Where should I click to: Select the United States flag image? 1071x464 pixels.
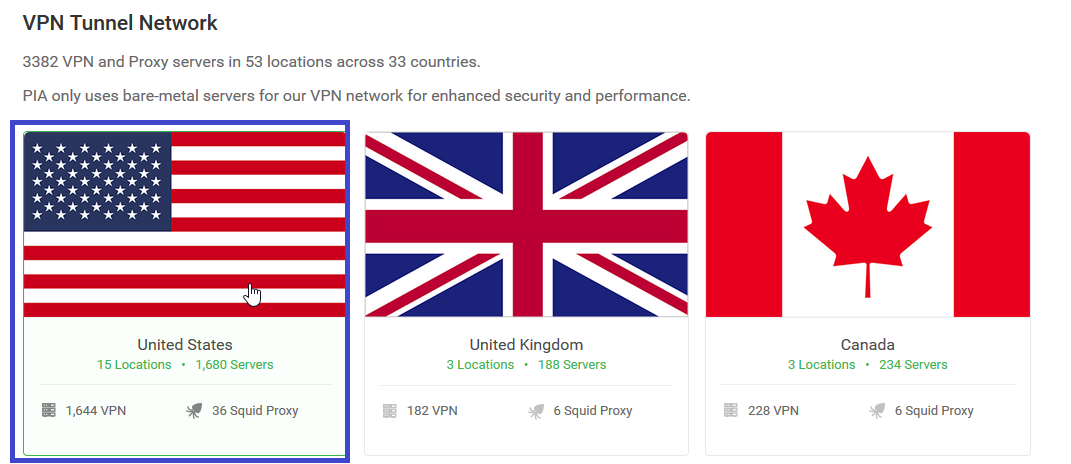click(184, 224)
